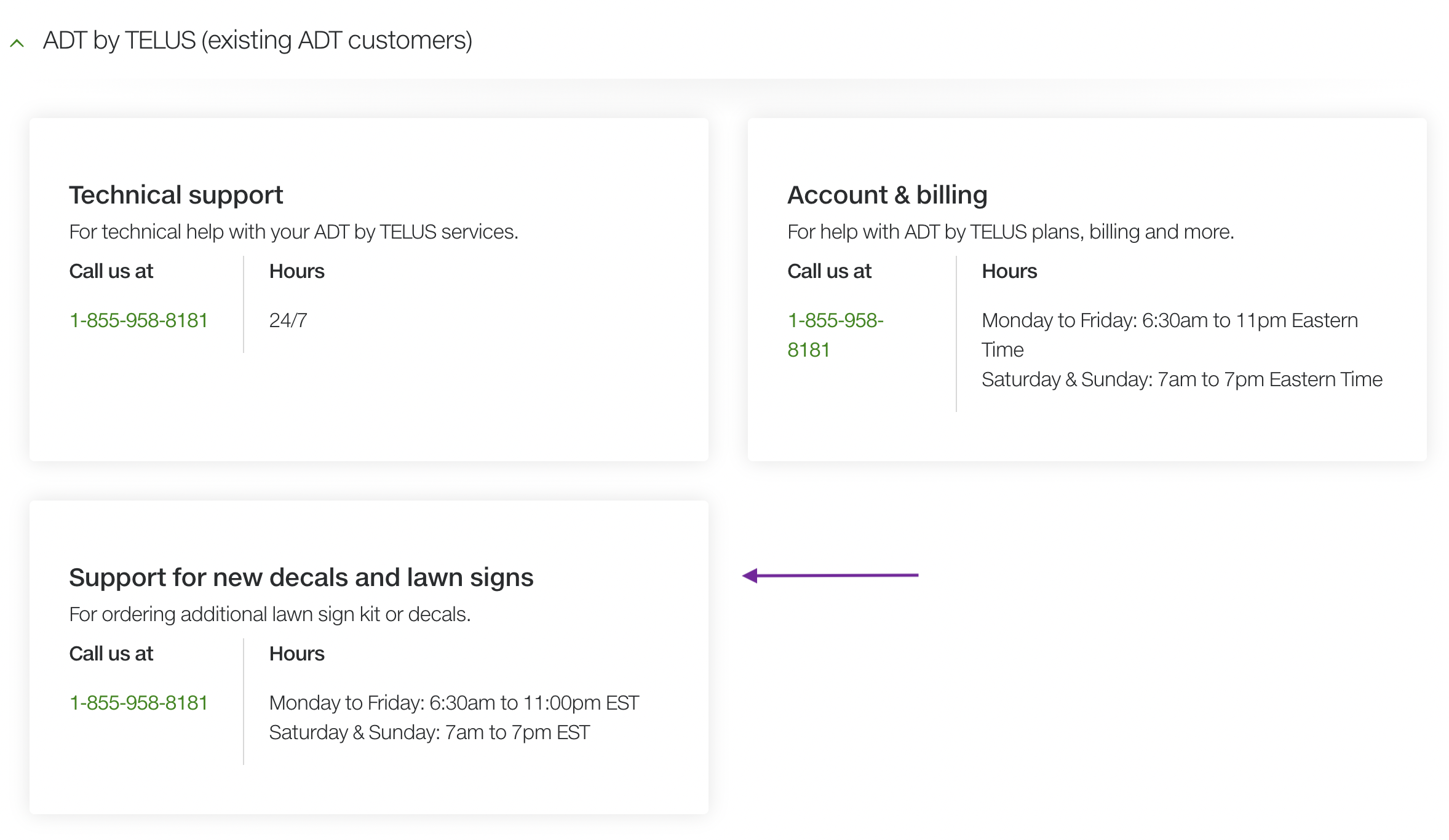
Task: Click Call us at label in decals card
Action: coord(111,654)
